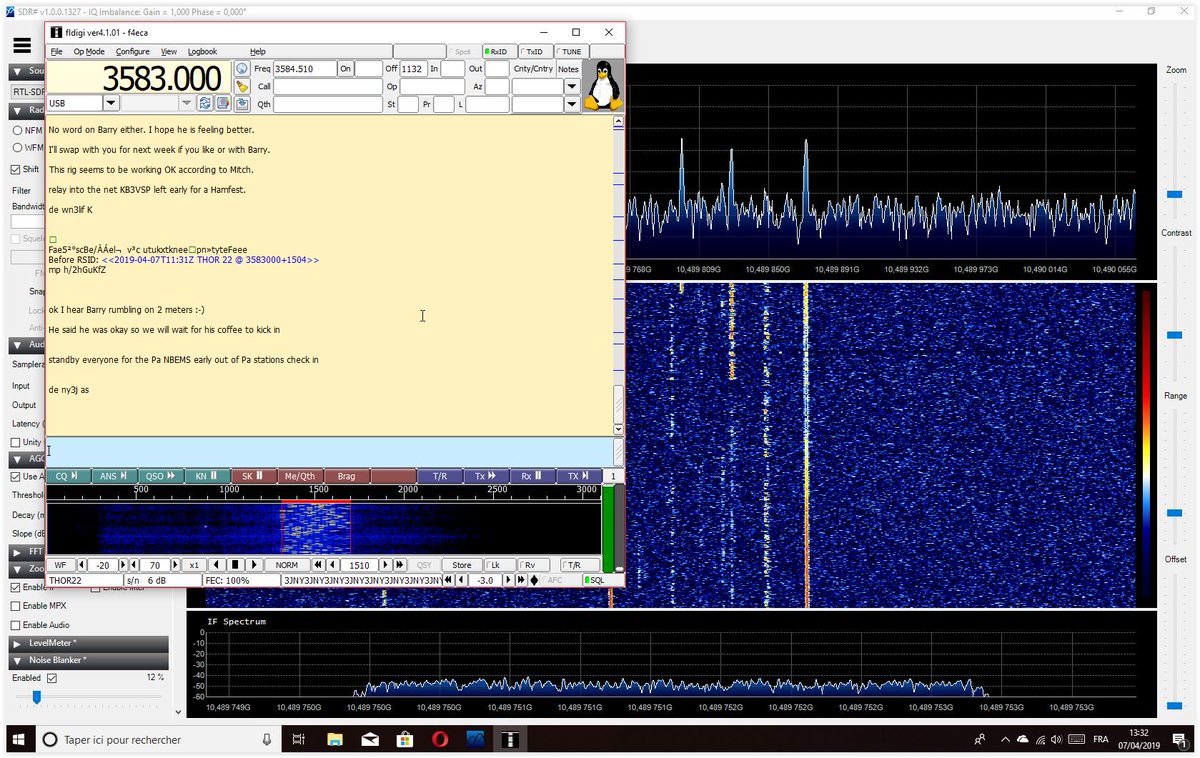Open Task View in the taskbar

tap(298, 739)
